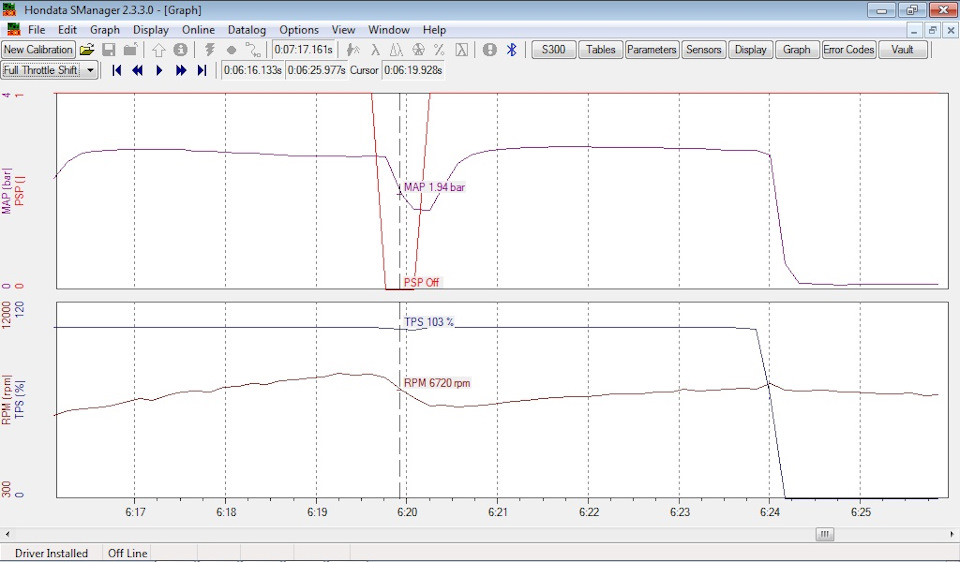Open the View menu
The image size is (960, 562).
coord(343,29)
